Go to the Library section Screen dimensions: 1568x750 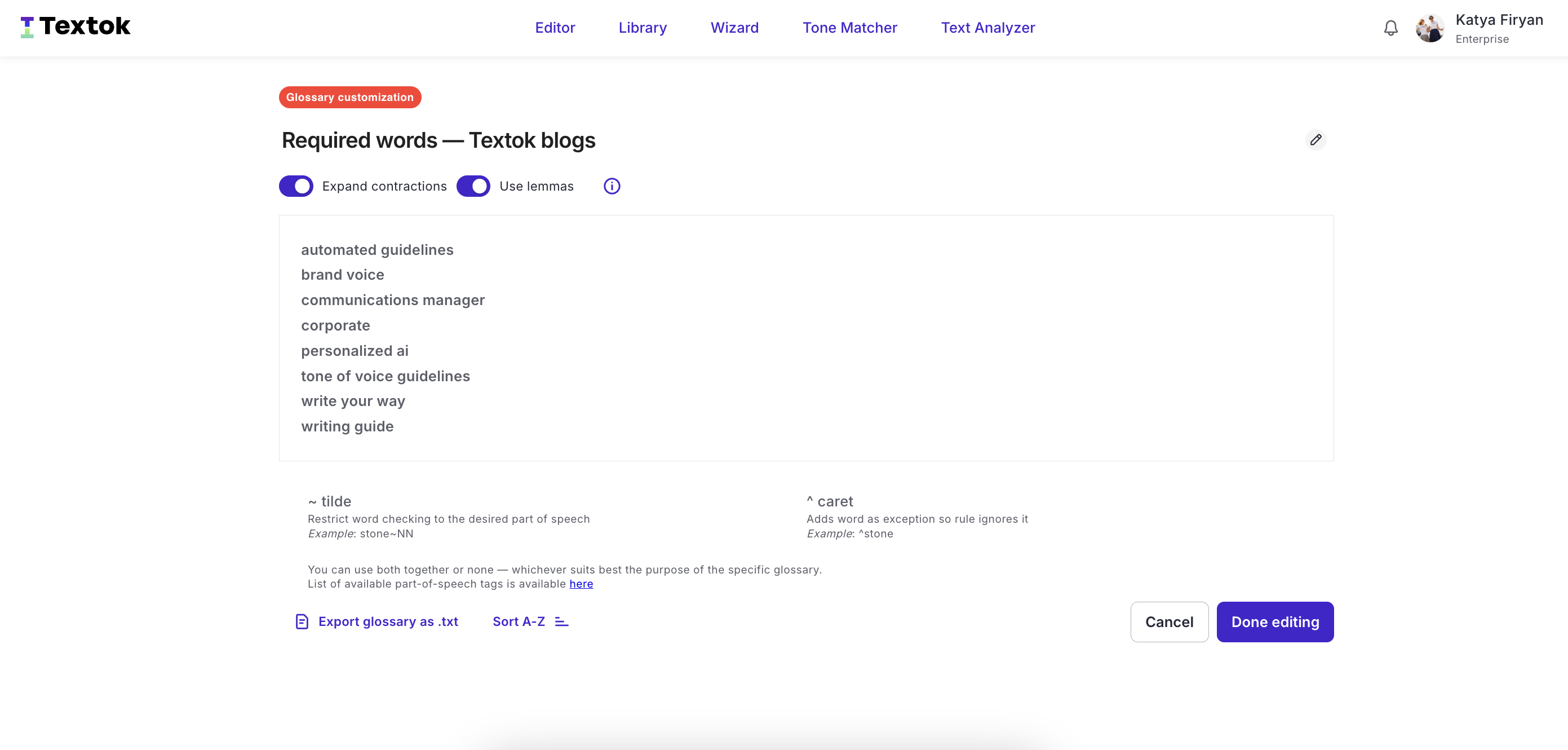coord(642,28)
